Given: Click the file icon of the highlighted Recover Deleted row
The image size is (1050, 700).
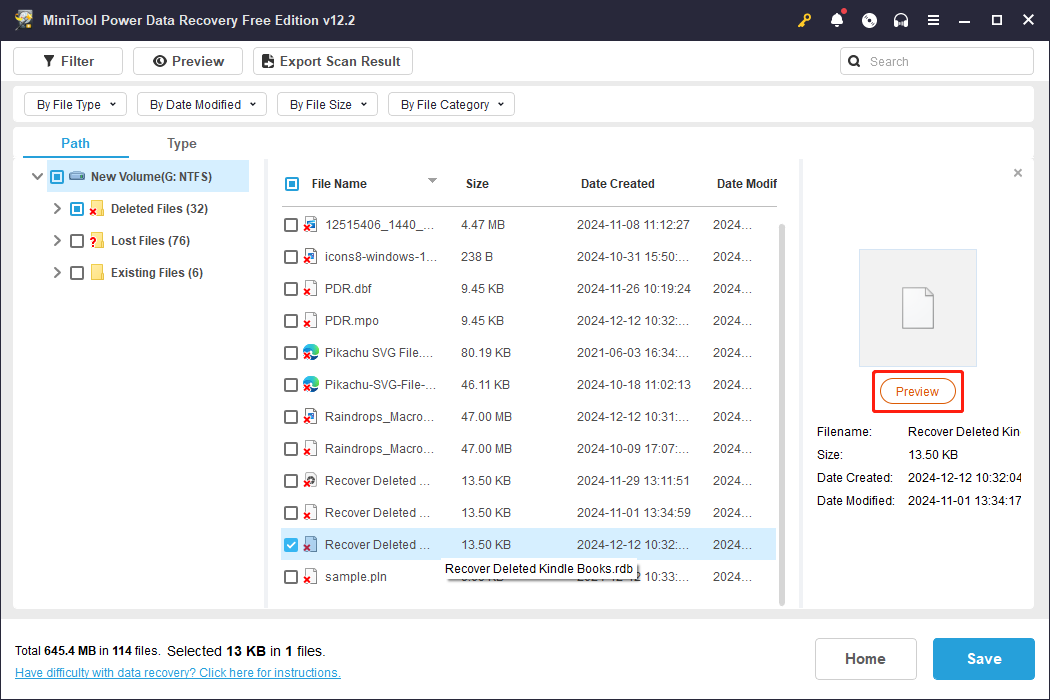Looking at the screenshot, I should tap(310, 545).
